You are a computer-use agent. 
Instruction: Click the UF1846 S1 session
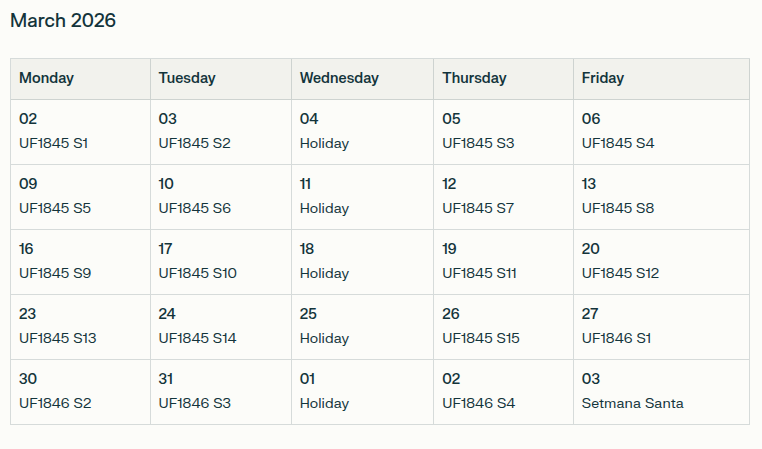616,338
